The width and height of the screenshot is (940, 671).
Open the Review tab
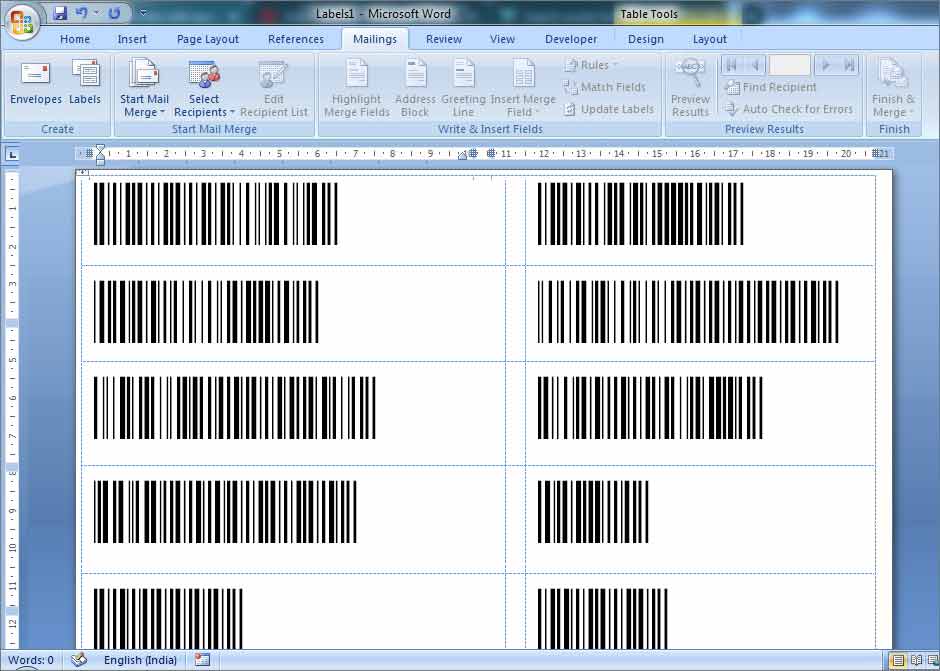tap(444, 40)
